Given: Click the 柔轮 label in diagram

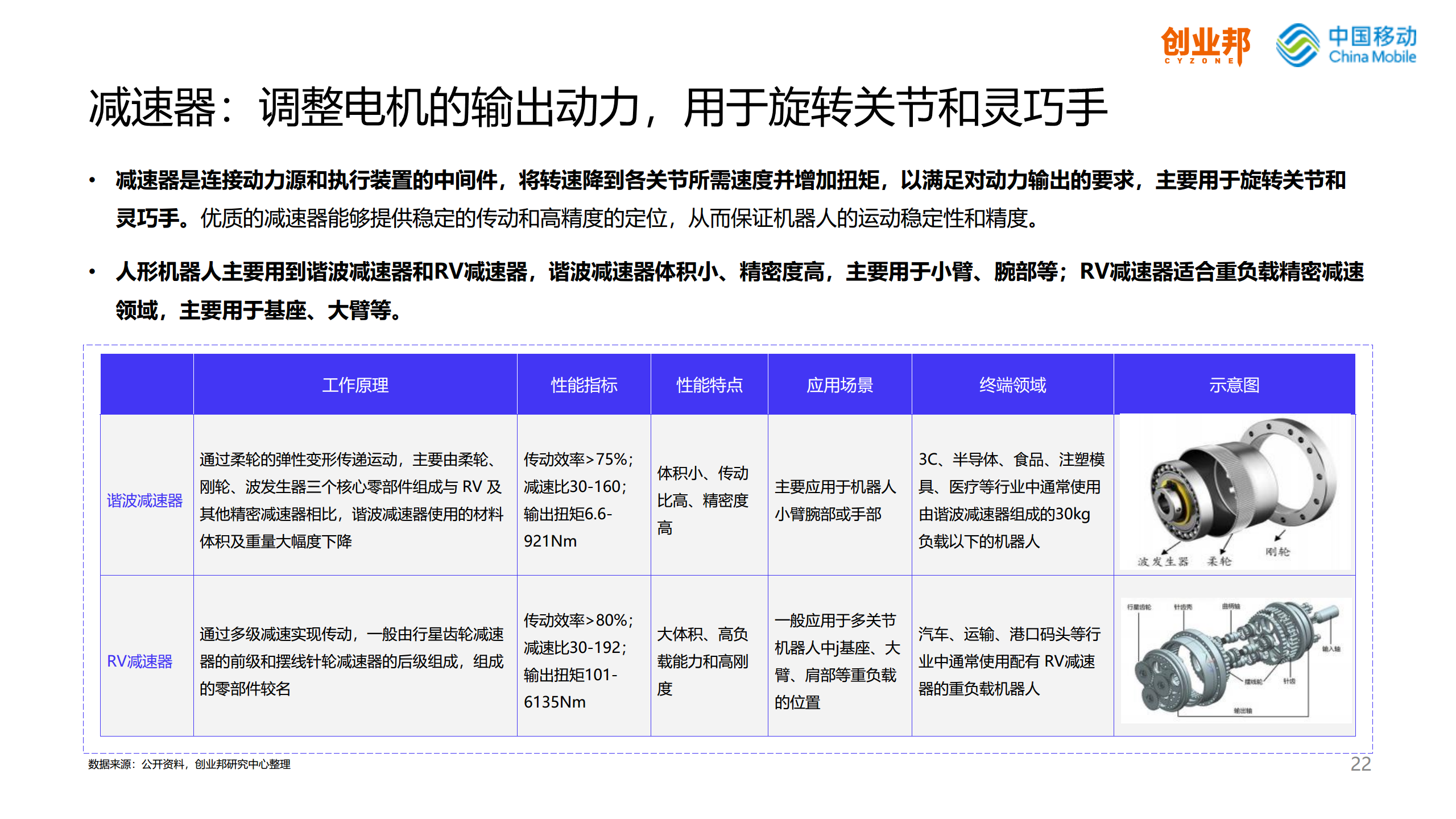Looking at the screenshot, I should click(1219, 562).
